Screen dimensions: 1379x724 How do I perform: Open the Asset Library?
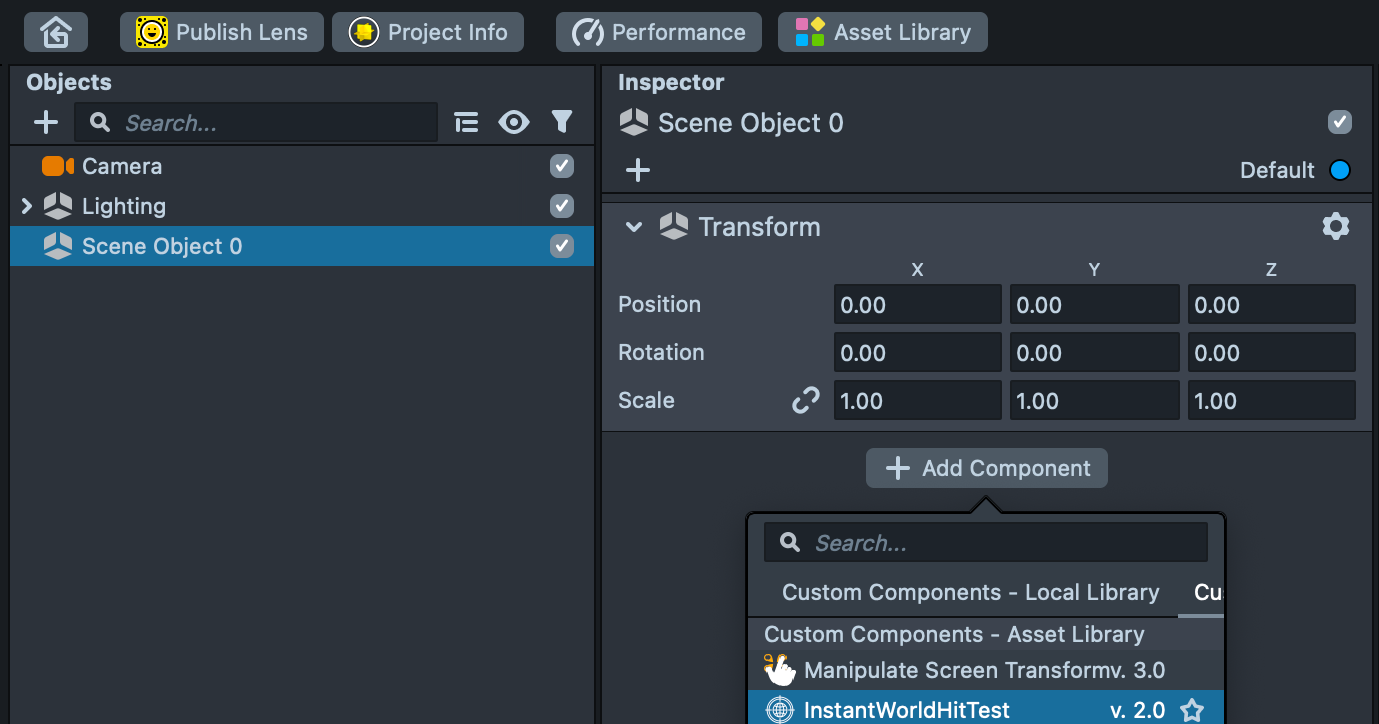click(882, 32)
